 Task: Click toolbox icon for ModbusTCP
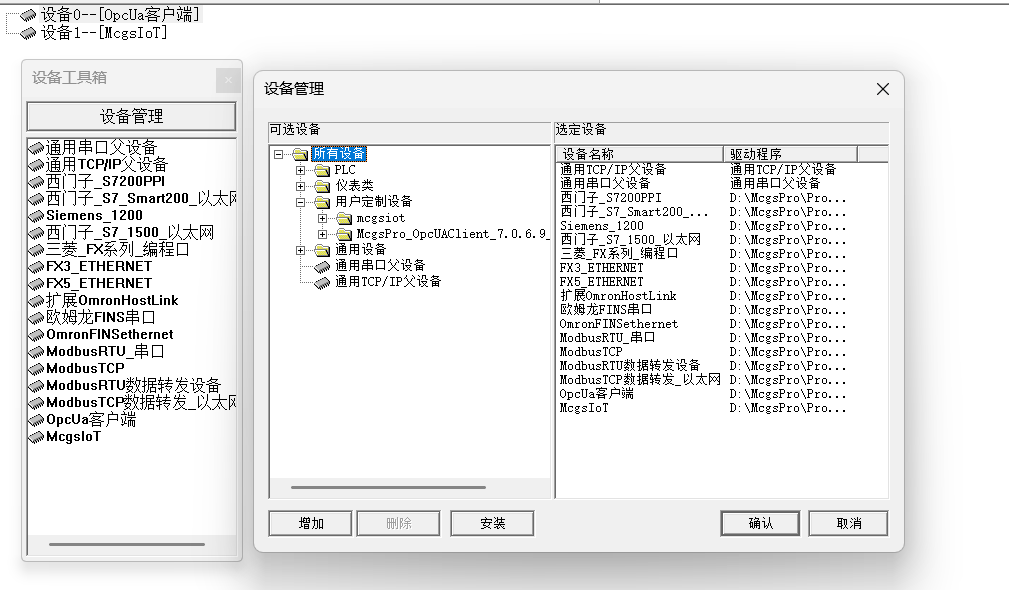[37, 369]
